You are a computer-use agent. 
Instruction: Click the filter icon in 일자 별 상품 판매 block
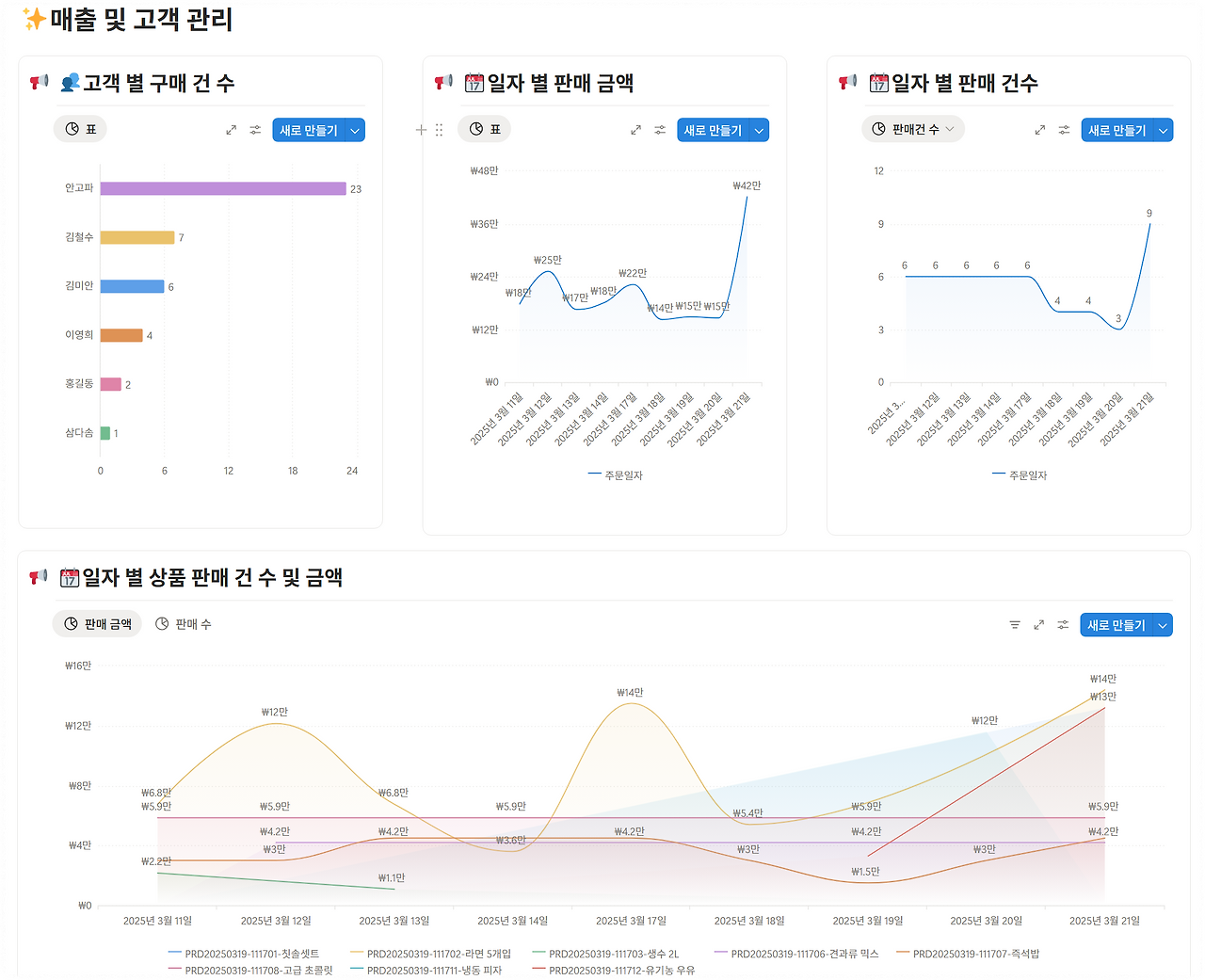click(x=1014, y=625)
